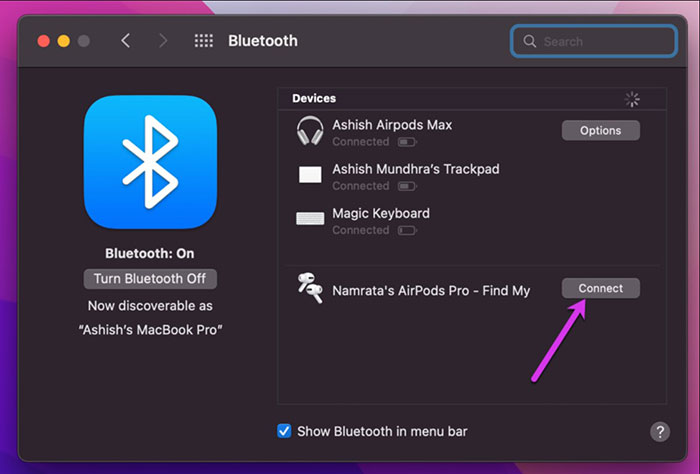Select Namrata's AirPods Pro device name
700x474 pixels.
[x=431, y=290]
